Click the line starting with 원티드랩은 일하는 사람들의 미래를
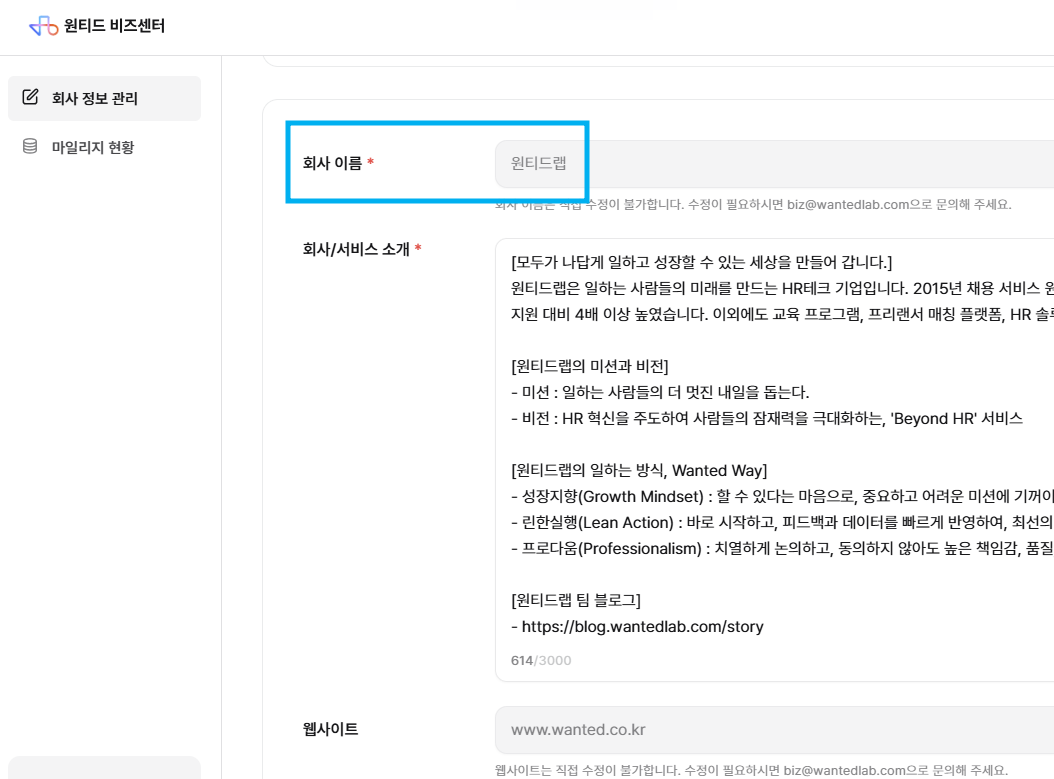This screenshot has width=1054, height=779. pyautogui.click(x=782, y=288)
